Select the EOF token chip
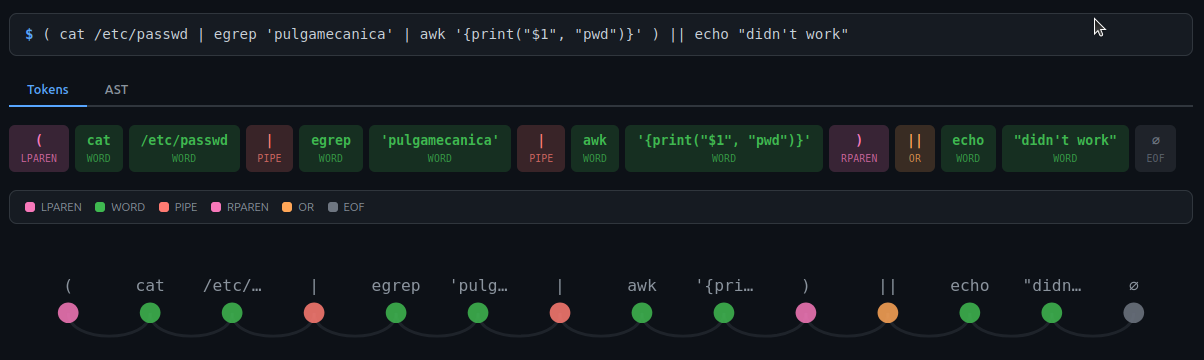1204x360 pixels. [1156, 148]
